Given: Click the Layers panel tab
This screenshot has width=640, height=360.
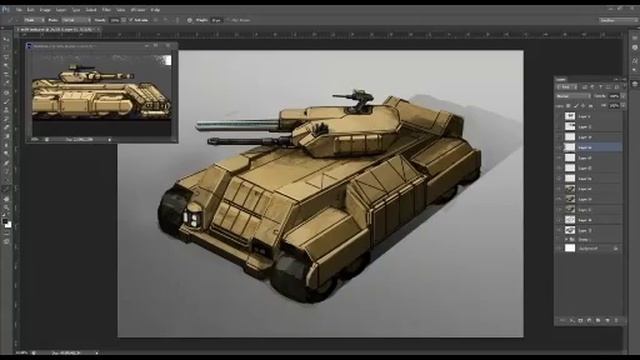Looking at the screenshot, I should (x=561, y=80).
